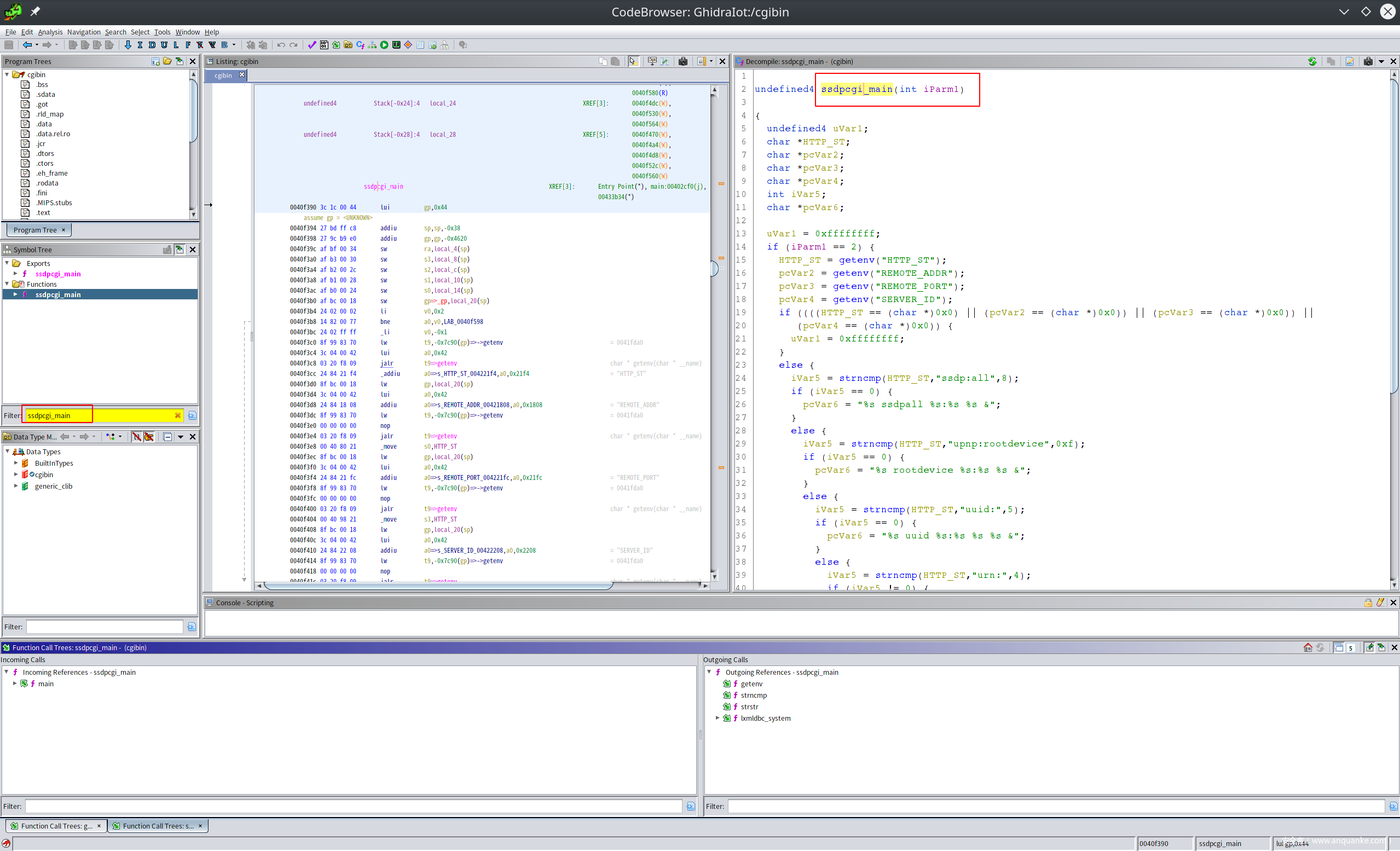
Task: Click the Incoming Calls filter field
Action: click(x=352, y=807)
